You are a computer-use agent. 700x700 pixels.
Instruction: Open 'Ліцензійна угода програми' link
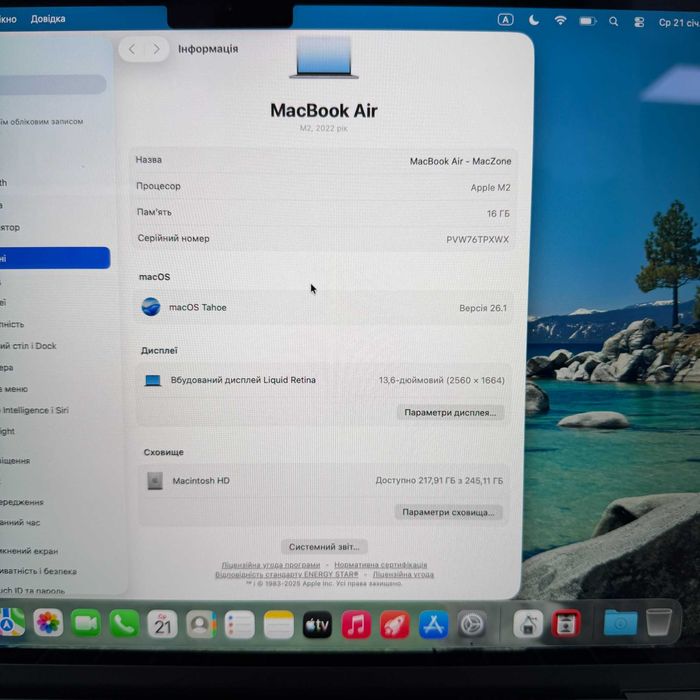pyautogui.click(x=271, y=565)
